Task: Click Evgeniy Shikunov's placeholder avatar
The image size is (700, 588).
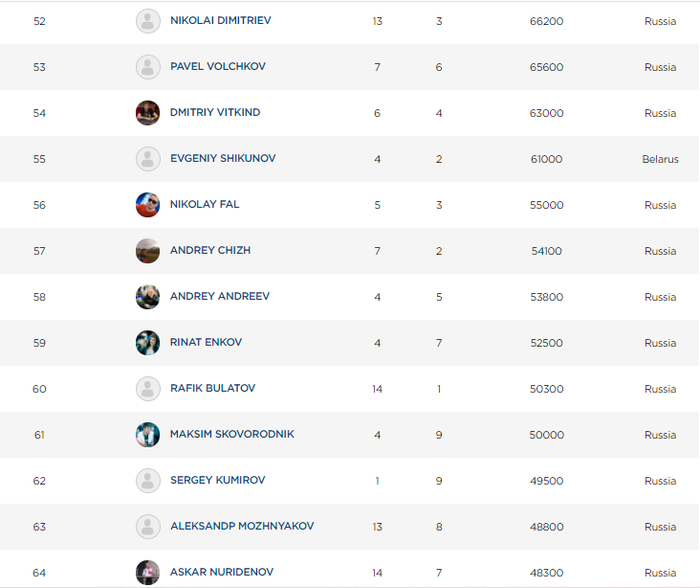Action: click(x=148, y=159)
